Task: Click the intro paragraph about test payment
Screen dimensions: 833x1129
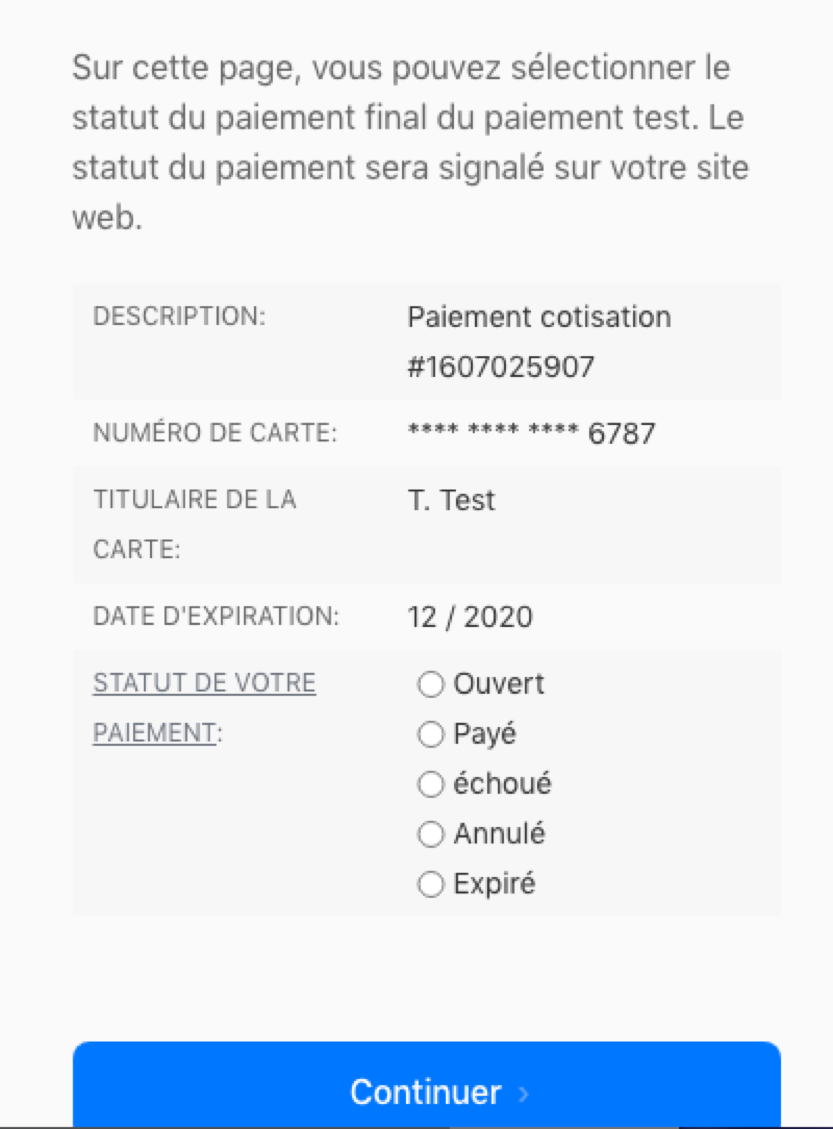Action: tap(410, 143)
